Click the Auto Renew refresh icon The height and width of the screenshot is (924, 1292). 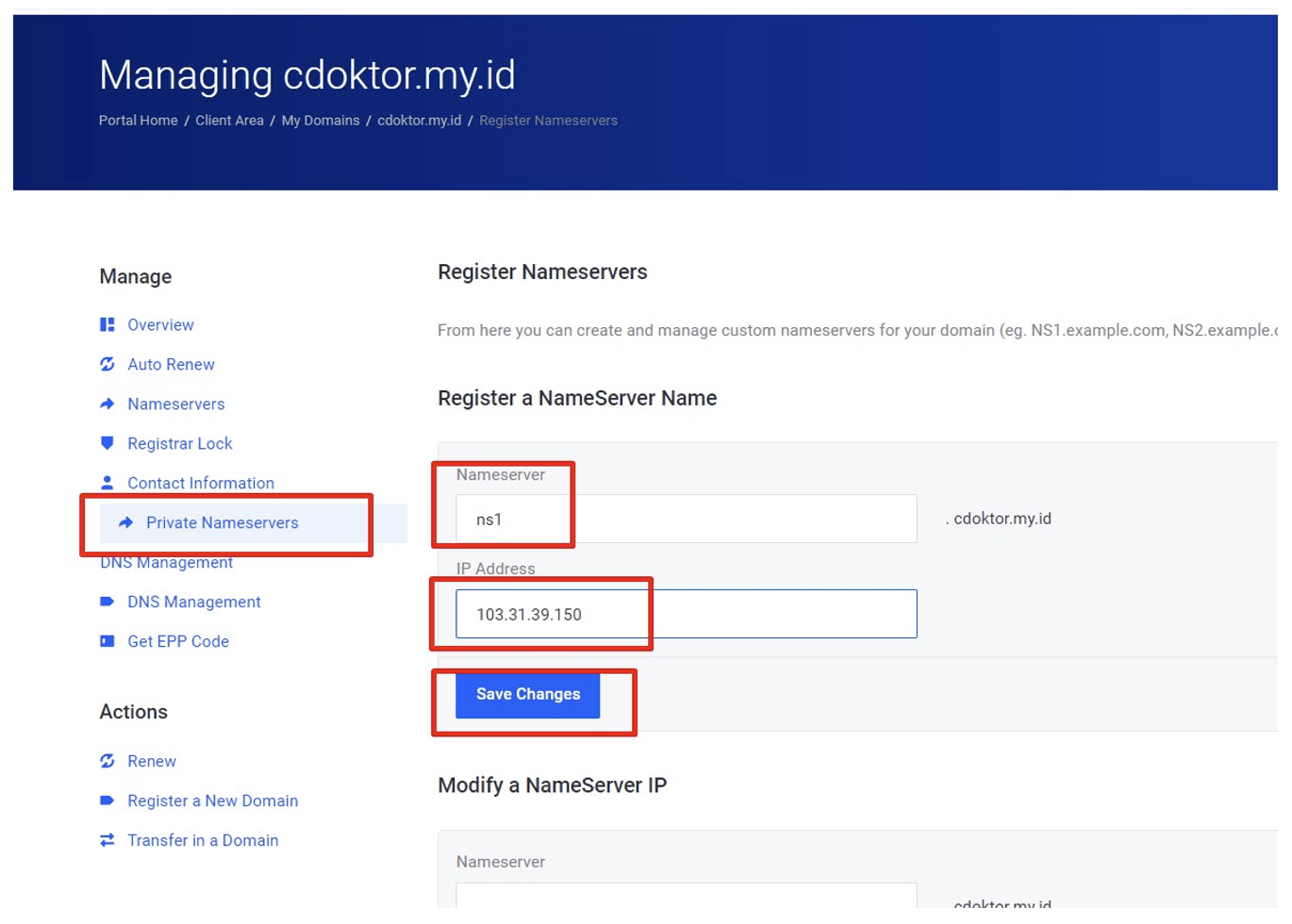[x=108, y=364]
